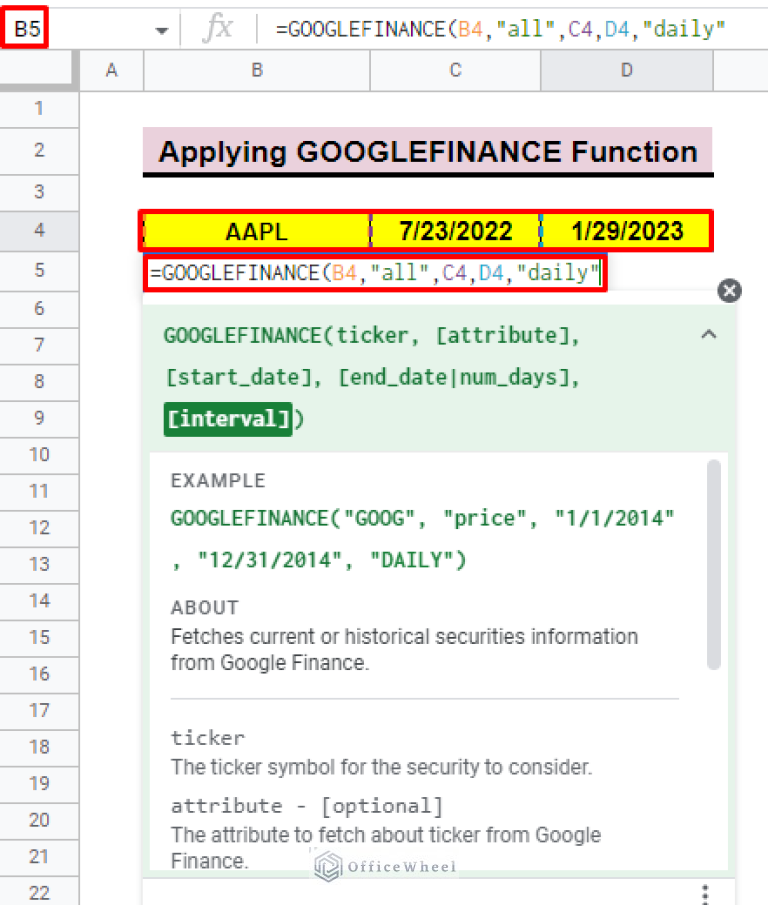Image resolution: width=768 pixels, height=905 pixels.
Task: Select the start date cell 7/23/2022
Action: coord(455,232)
